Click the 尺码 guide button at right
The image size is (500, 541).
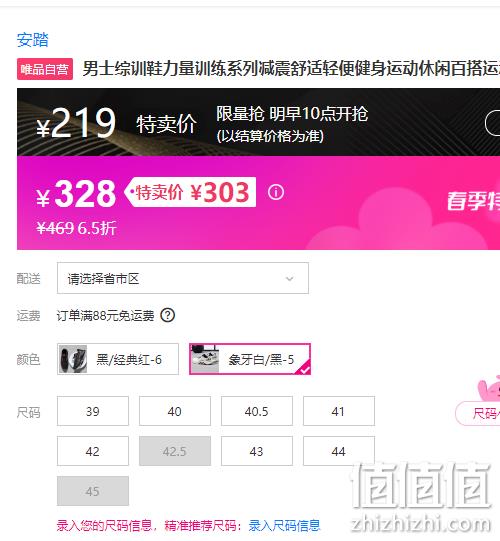(478, 413)
